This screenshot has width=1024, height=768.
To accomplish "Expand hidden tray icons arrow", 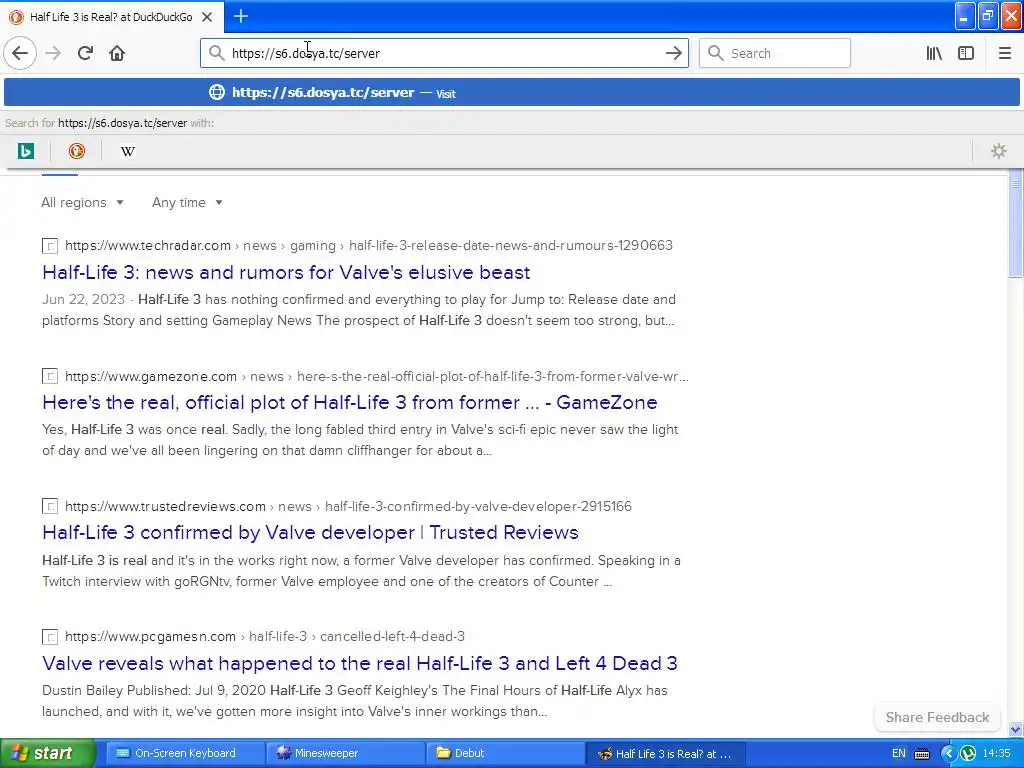I will pyautogui.click(x=948, y=754).
